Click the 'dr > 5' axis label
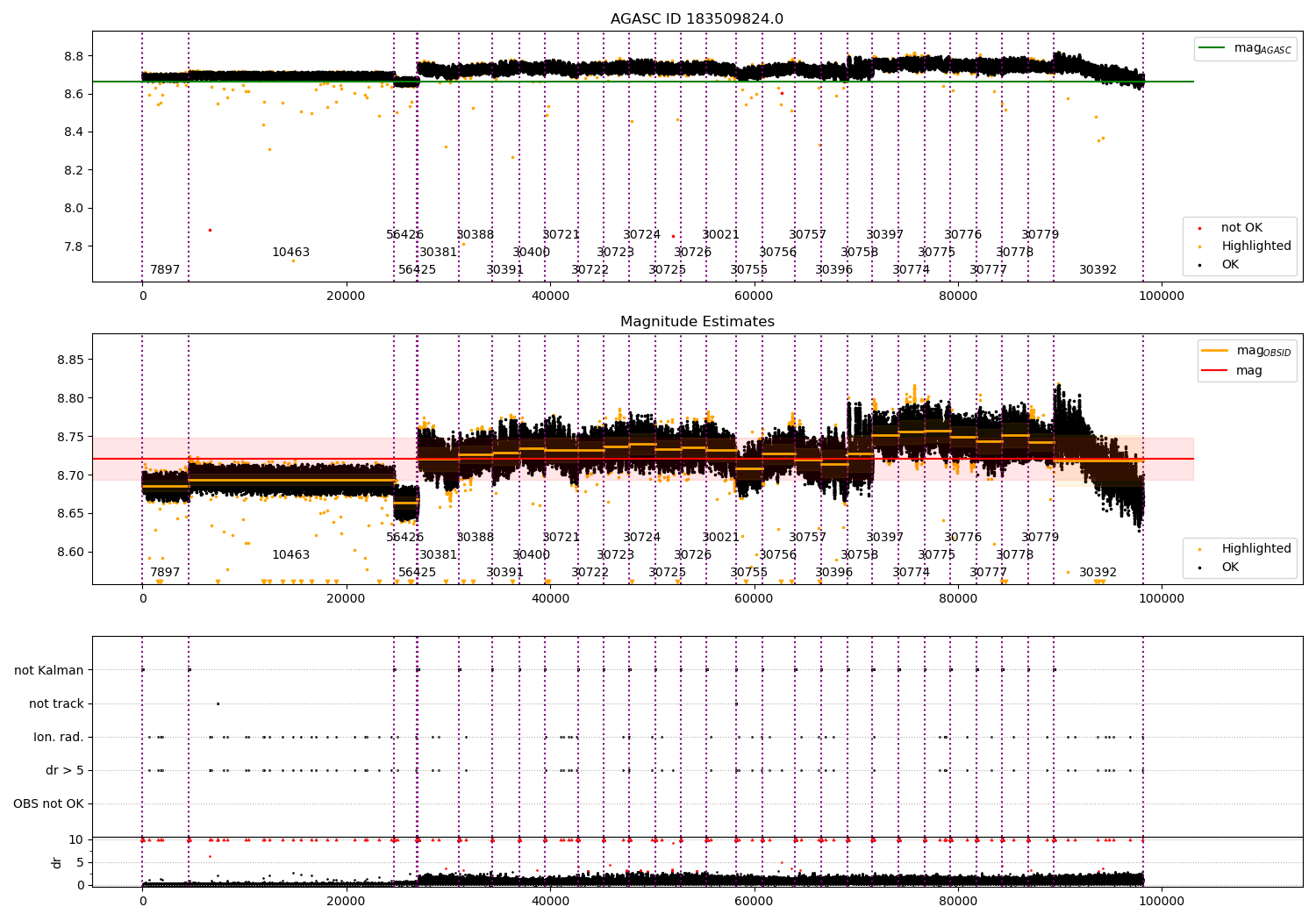1316x921 pixels. (x=65, y=770)
